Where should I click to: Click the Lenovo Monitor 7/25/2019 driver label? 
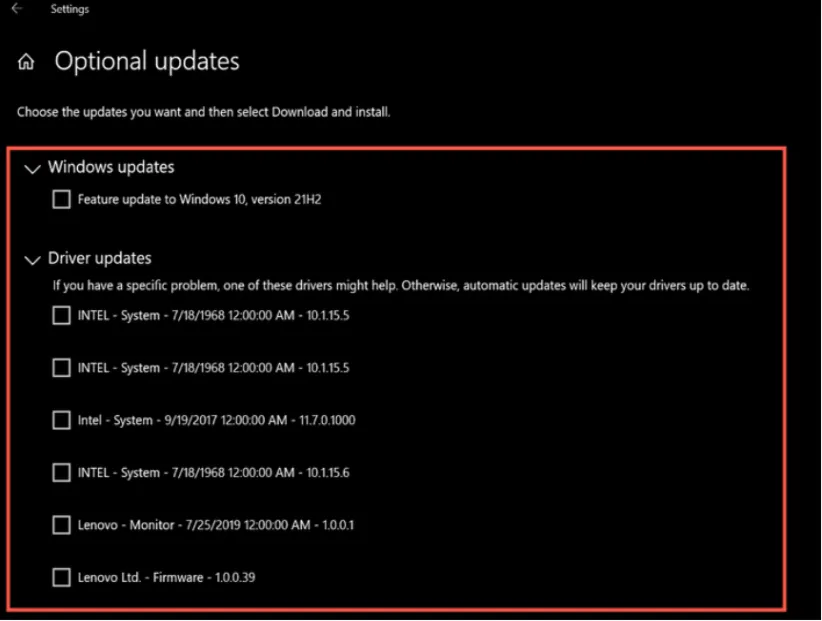point(216,525)
